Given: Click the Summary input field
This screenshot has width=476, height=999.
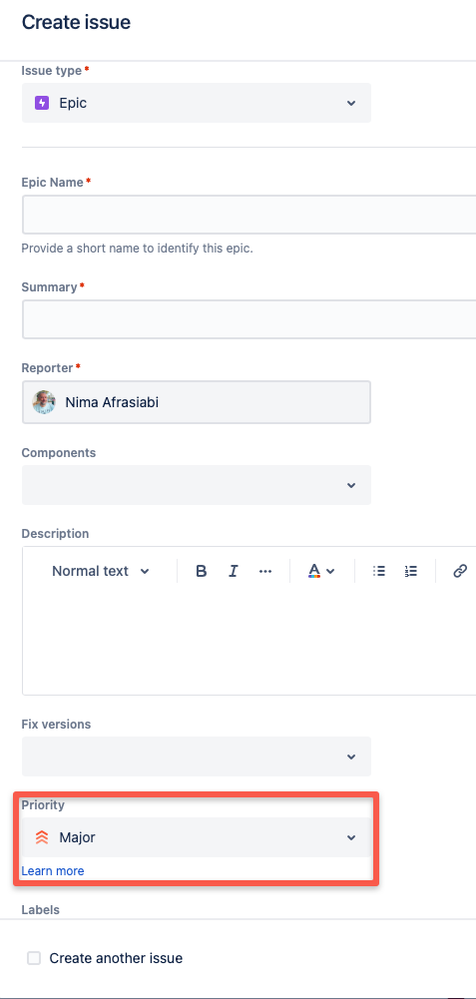Looking at the screenshot, I should click(x=249, y=319).
